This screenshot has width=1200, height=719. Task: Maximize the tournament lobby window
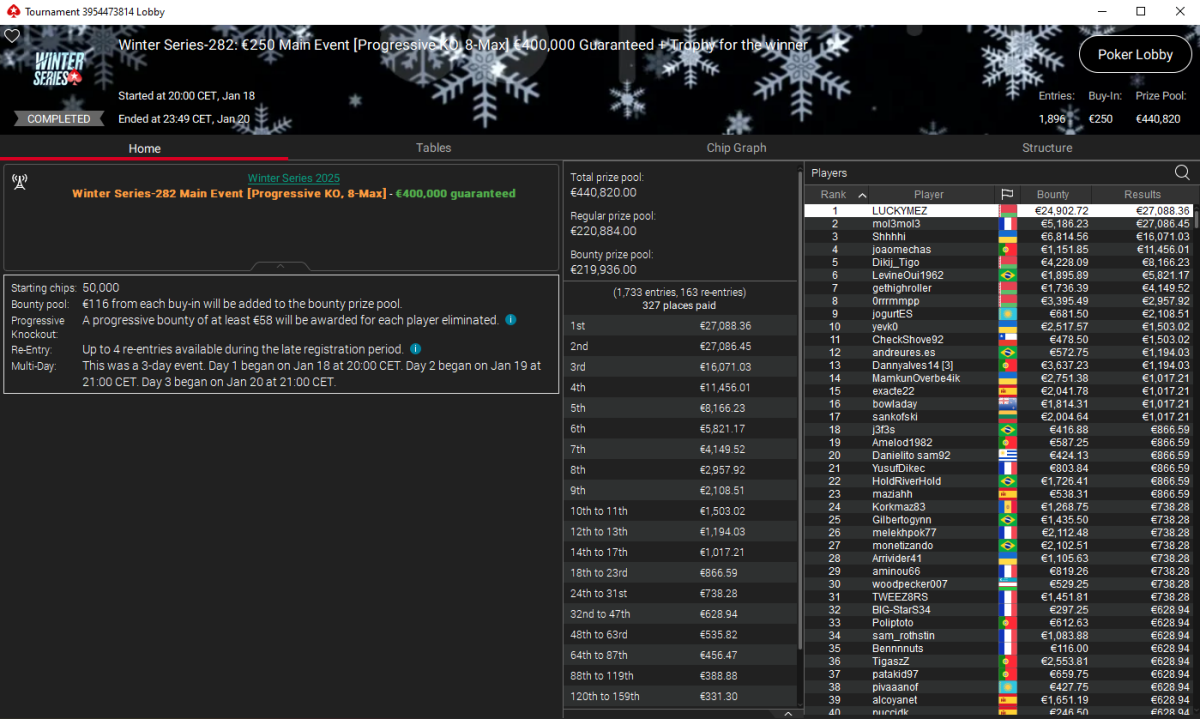click(x=1140, y=11)
